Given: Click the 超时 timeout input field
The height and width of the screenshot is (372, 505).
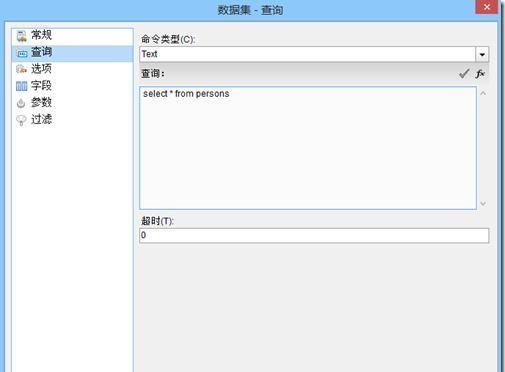Looking at the screenshot, I should tap(314, 235).
